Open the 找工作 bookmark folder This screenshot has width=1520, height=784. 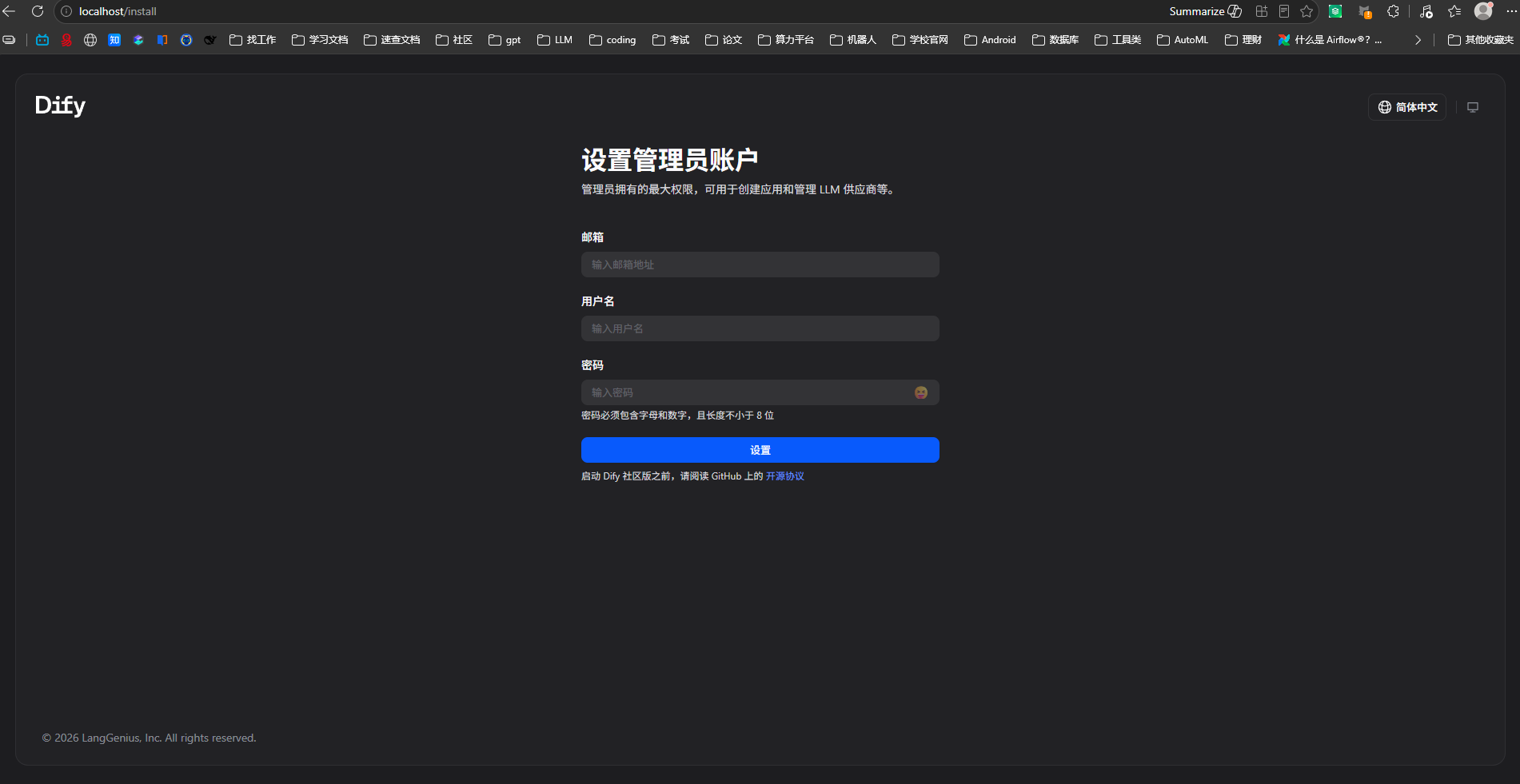tap(253, 40)
